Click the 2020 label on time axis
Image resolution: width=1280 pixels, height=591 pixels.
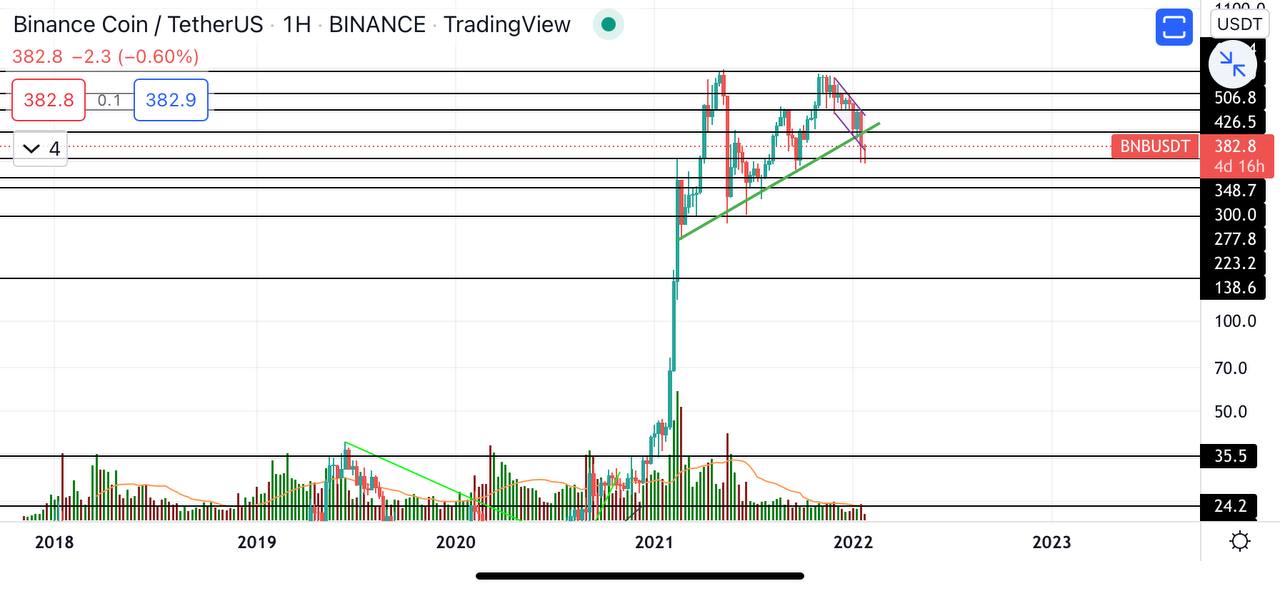pyautogui.click(x=455, y=542)
